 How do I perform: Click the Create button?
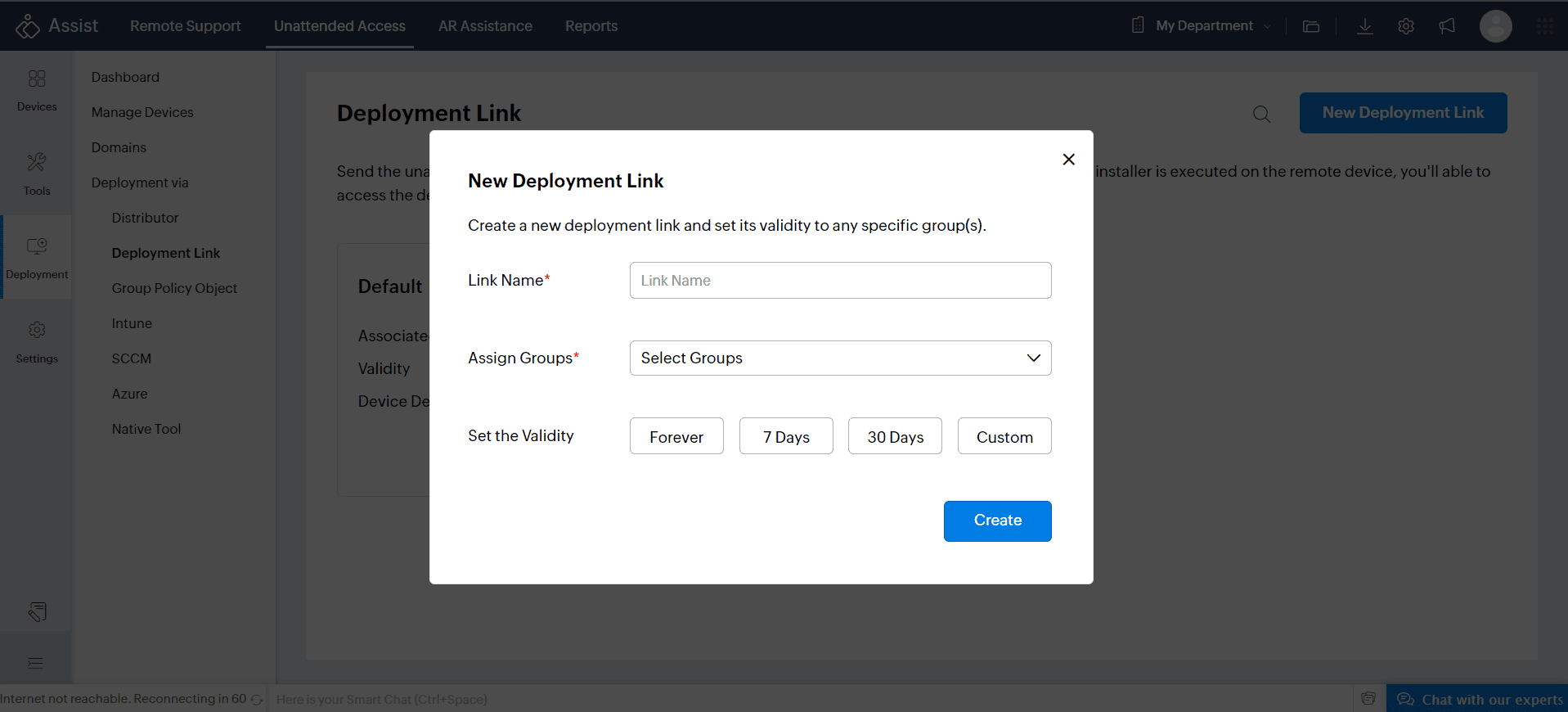[997, 520]
